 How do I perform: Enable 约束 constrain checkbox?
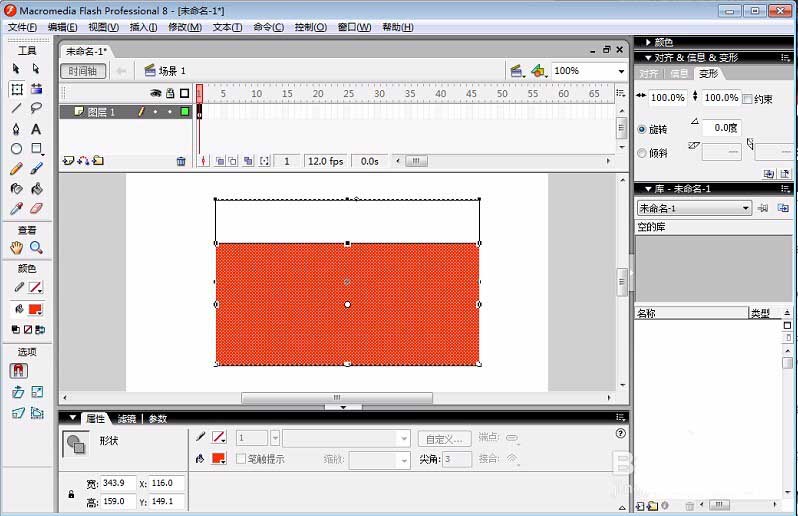pyautogui.click(x=747, y=99)
